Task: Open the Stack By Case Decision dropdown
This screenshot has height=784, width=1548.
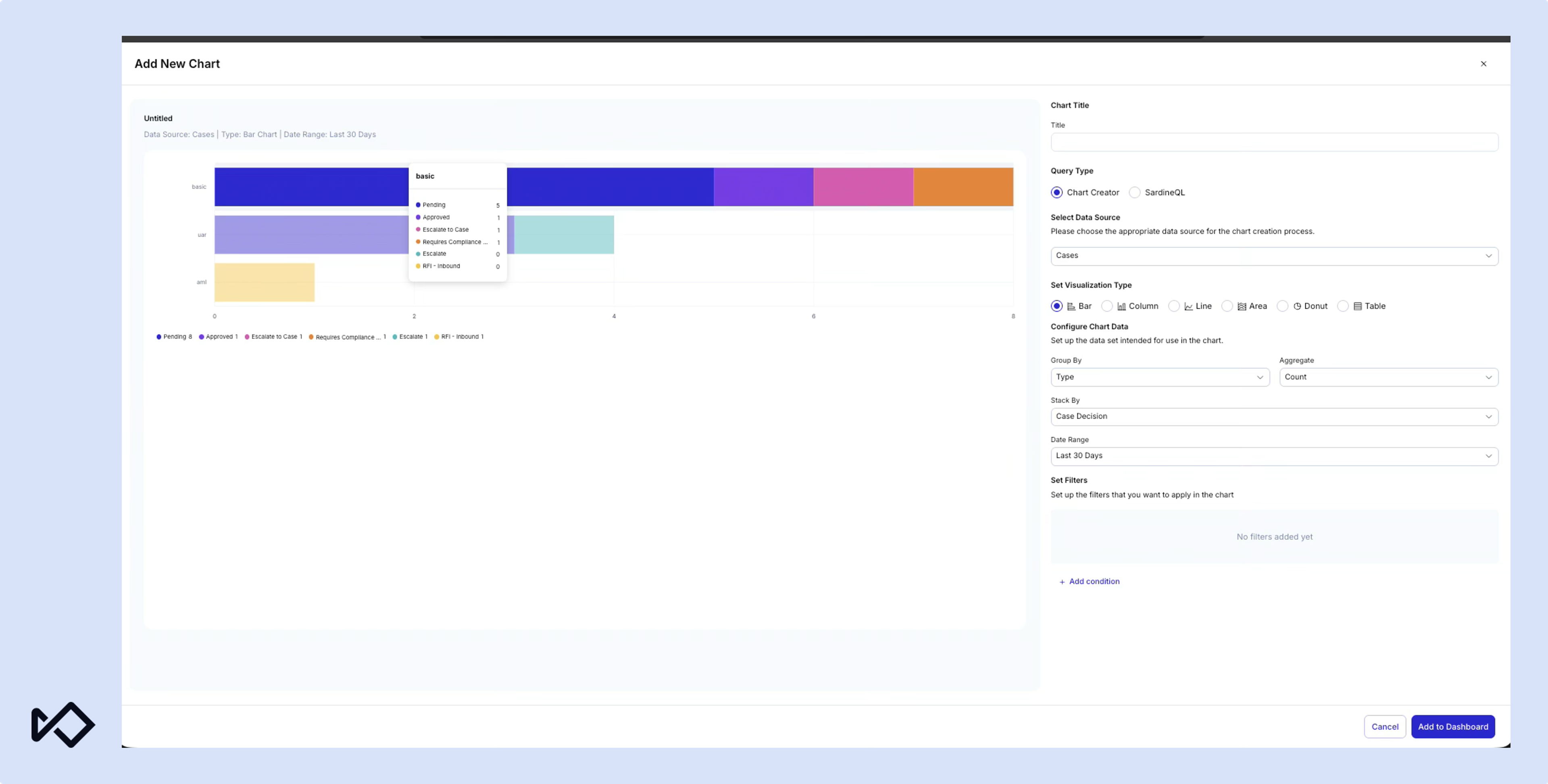Action: tap(1274, 416)
